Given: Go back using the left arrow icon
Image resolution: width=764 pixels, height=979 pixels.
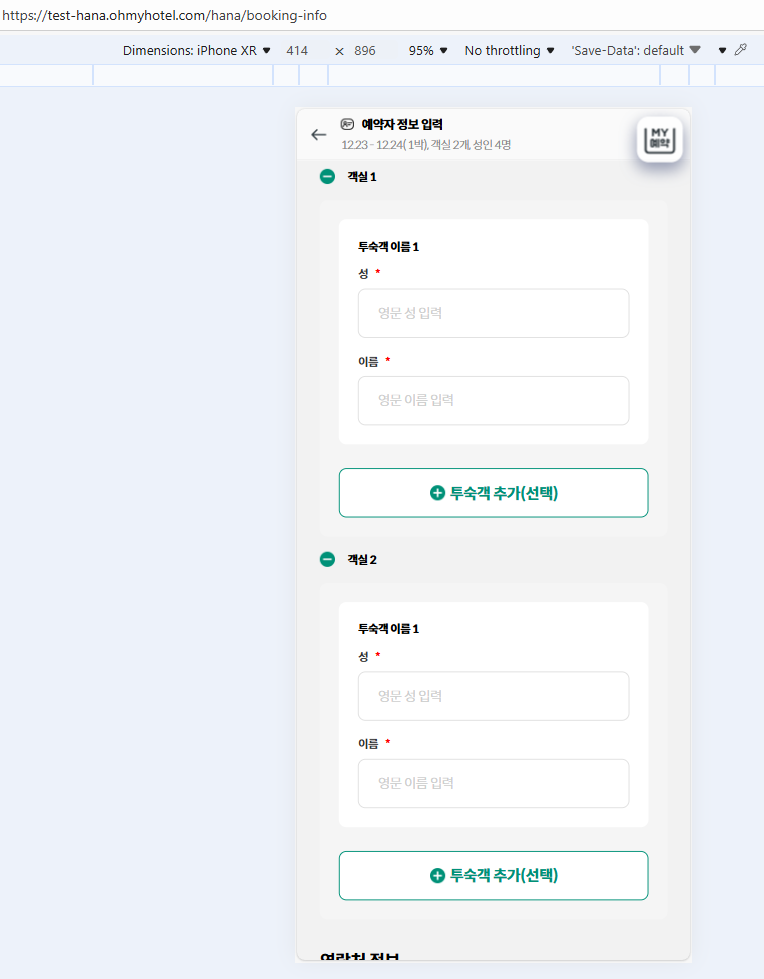Looking at the screenshot, I should click(x=318, y=135).
